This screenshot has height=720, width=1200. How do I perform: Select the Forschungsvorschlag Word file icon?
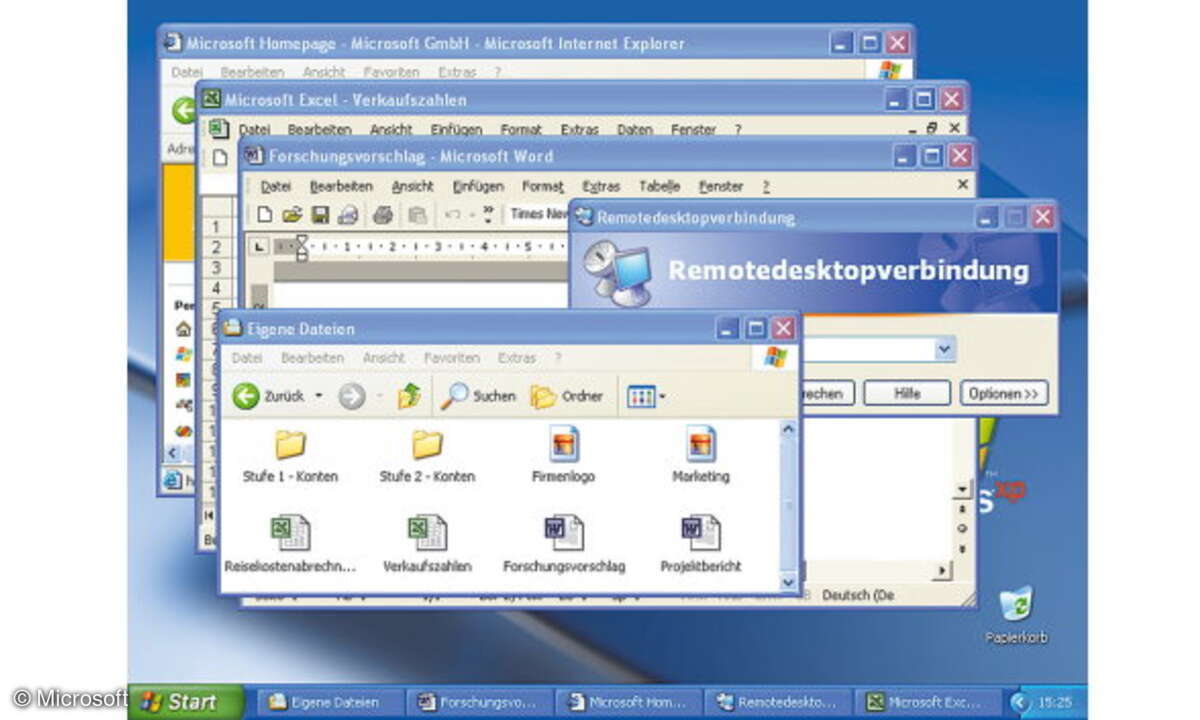click(x=564, y=532)
